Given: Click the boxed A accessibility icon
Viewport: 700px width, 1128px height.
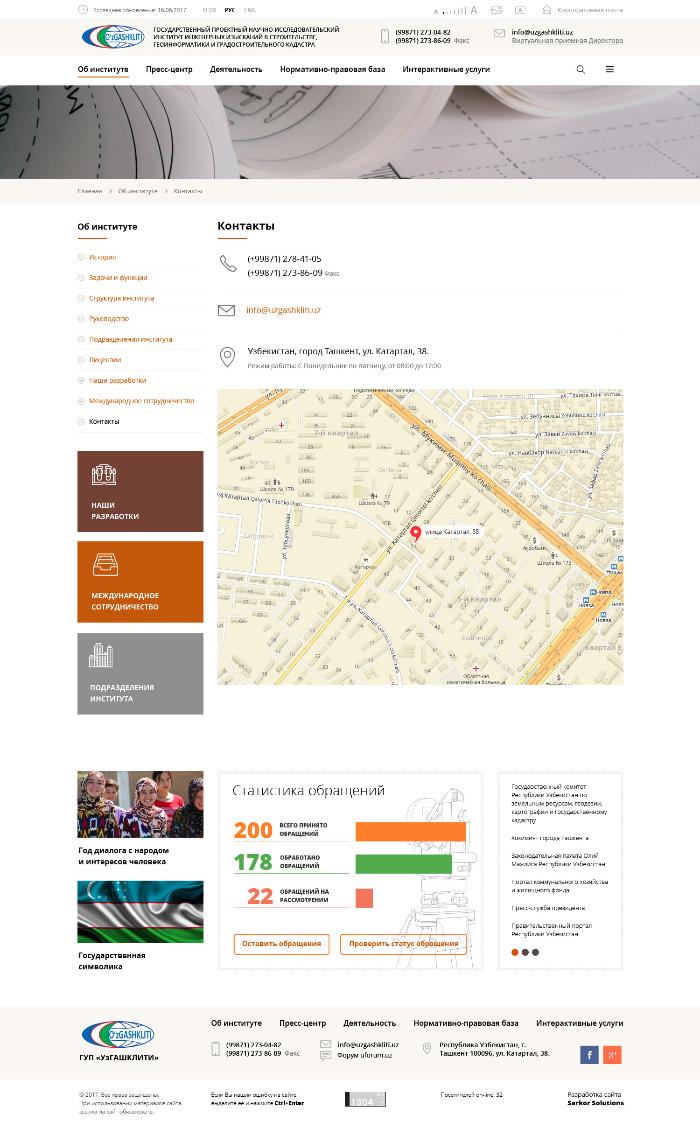Looking at the screenshot, I should tap(520, 10).
